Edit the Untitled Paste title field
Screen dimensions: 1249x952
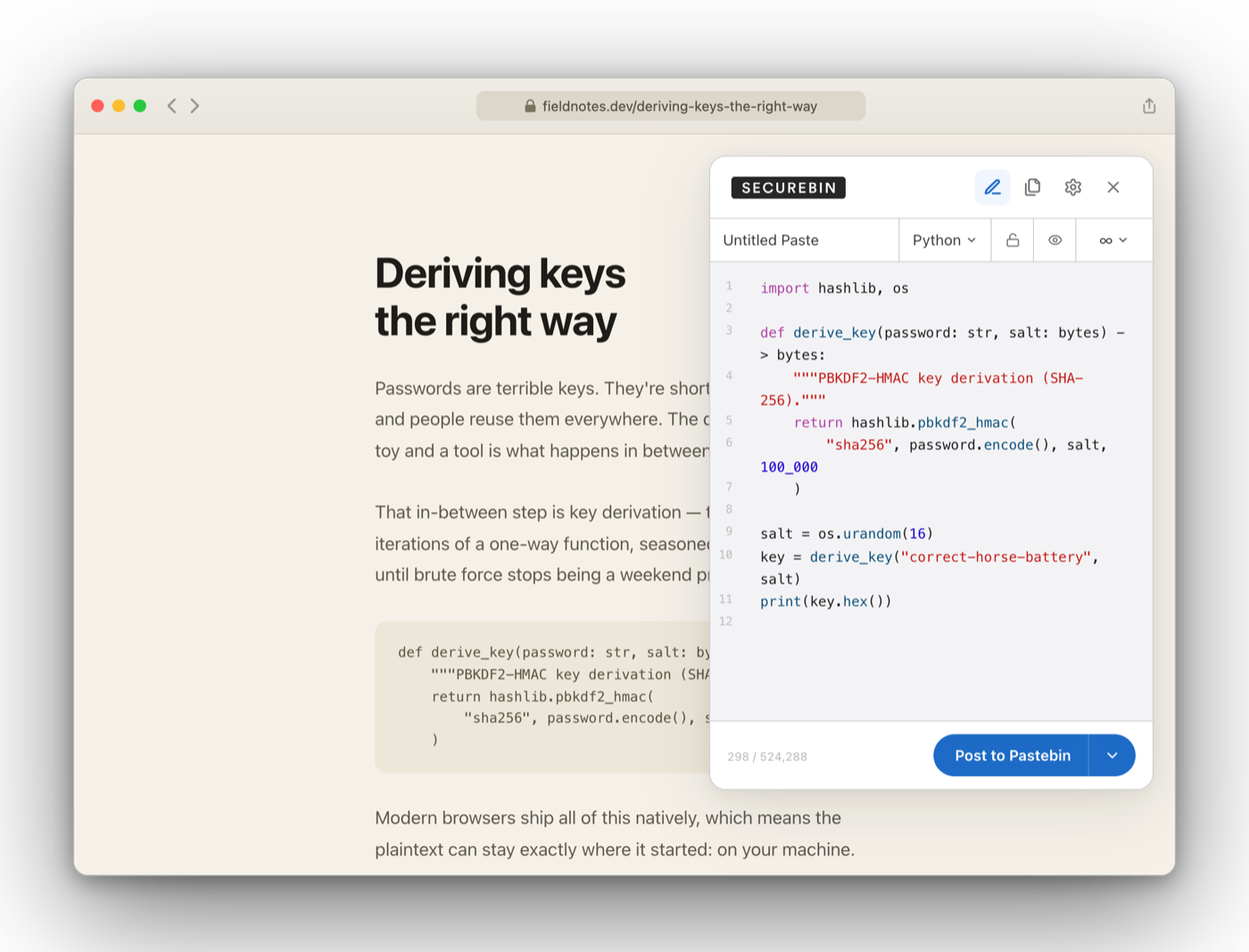(804, 240)
